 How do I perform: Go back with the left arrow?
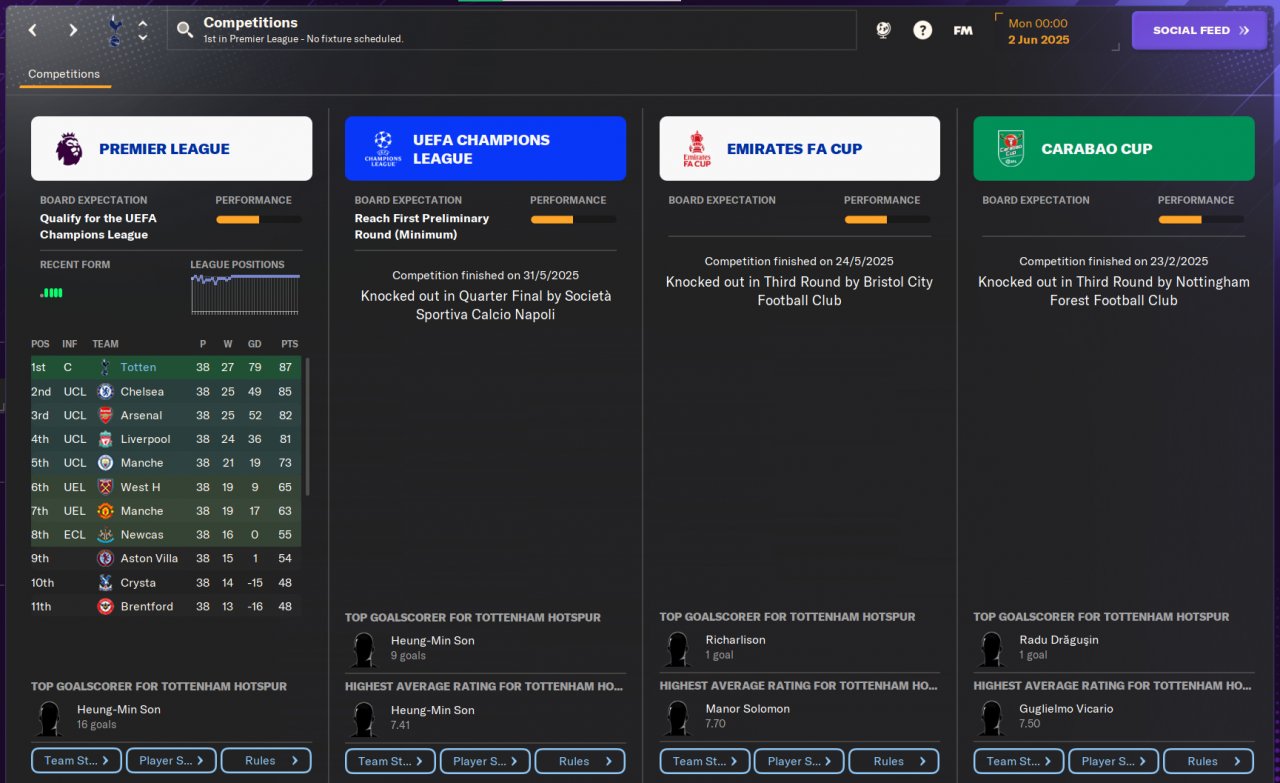[x=33, y=30]
